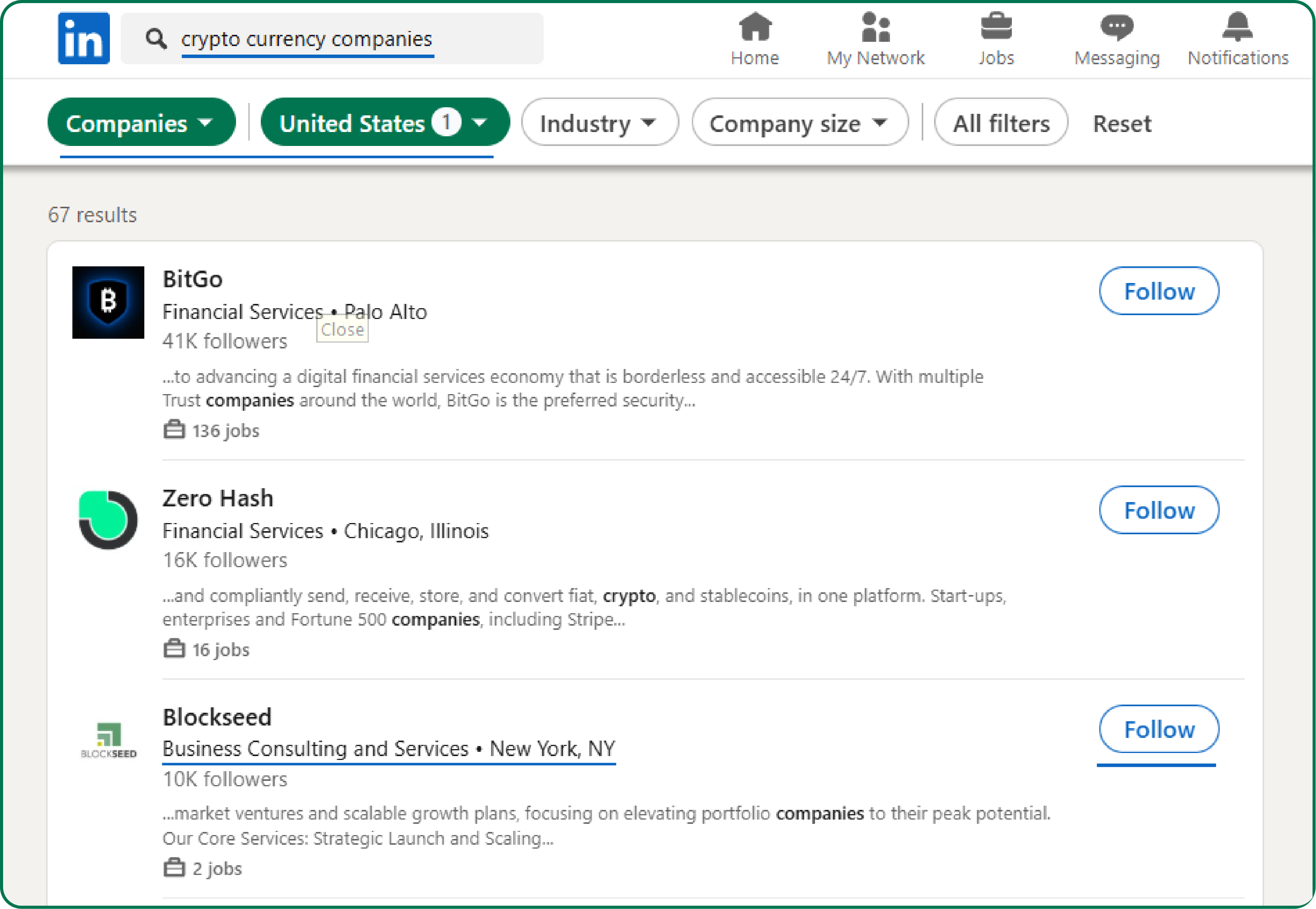This screenshot has width=1316, height=909.
Task: Follow Zero Hash on LinkedIn
Action: coord(1159,510)
